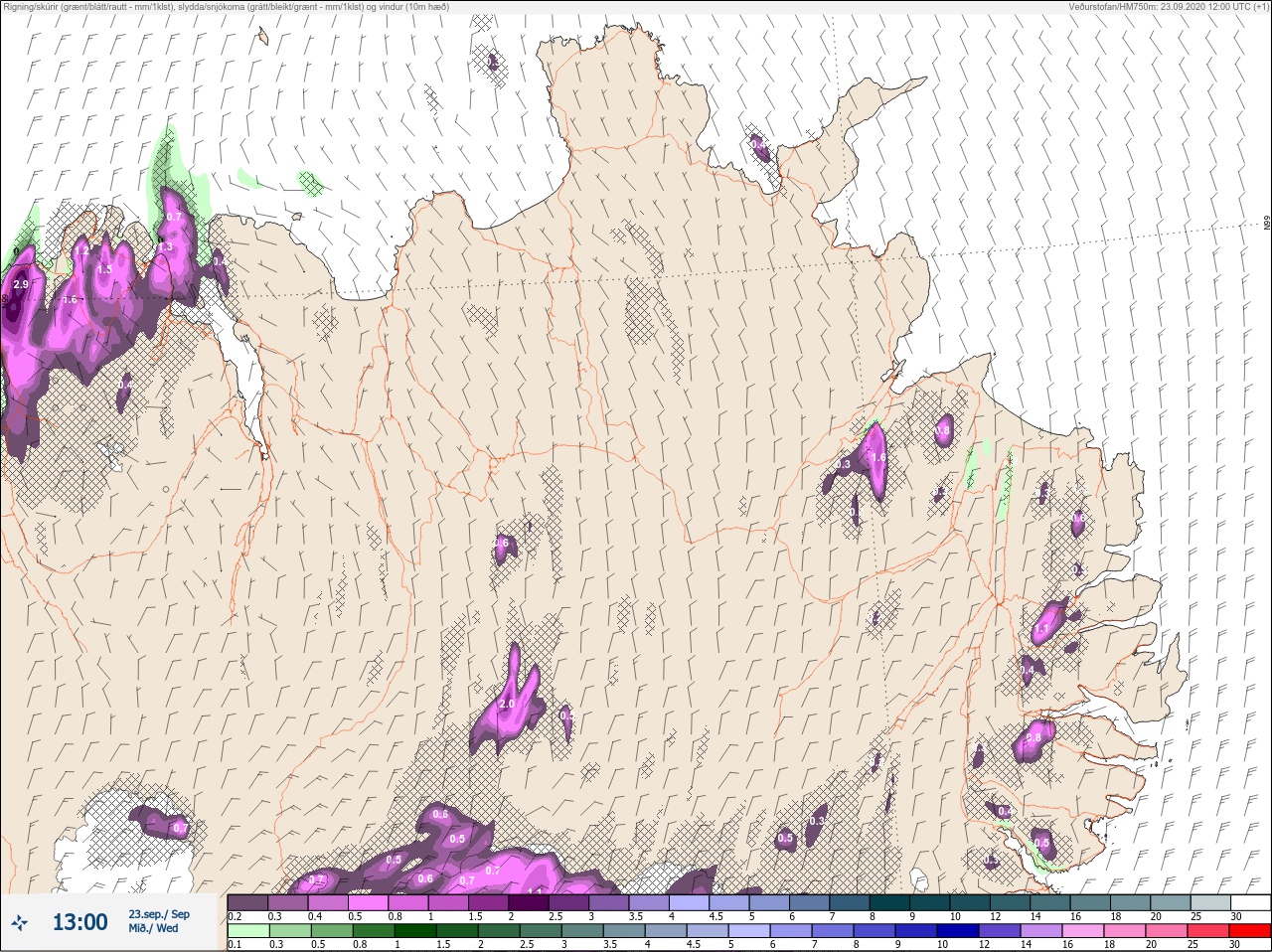Click the Veðurstofan logo icon beside 13:00
The image size is (1272, 952).
point(21,923)
